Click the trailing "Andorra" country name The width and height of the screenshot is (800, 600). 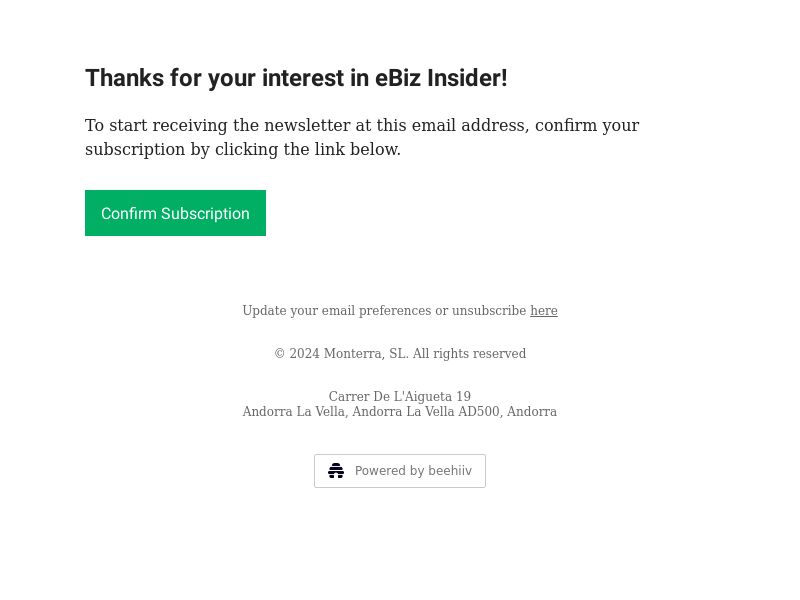(532, 411)
